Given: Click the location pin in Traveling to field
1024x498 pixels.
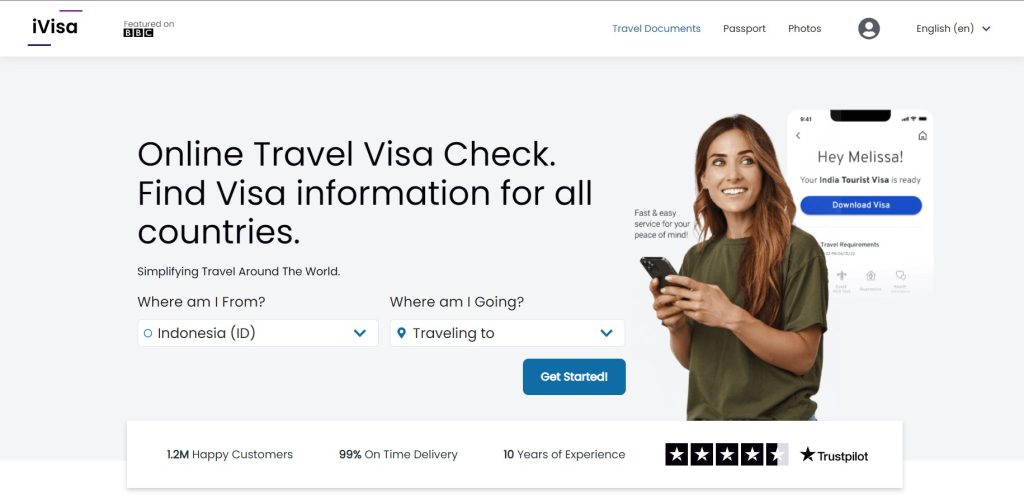Looking at the screenshot, I should tap(402, 333).
